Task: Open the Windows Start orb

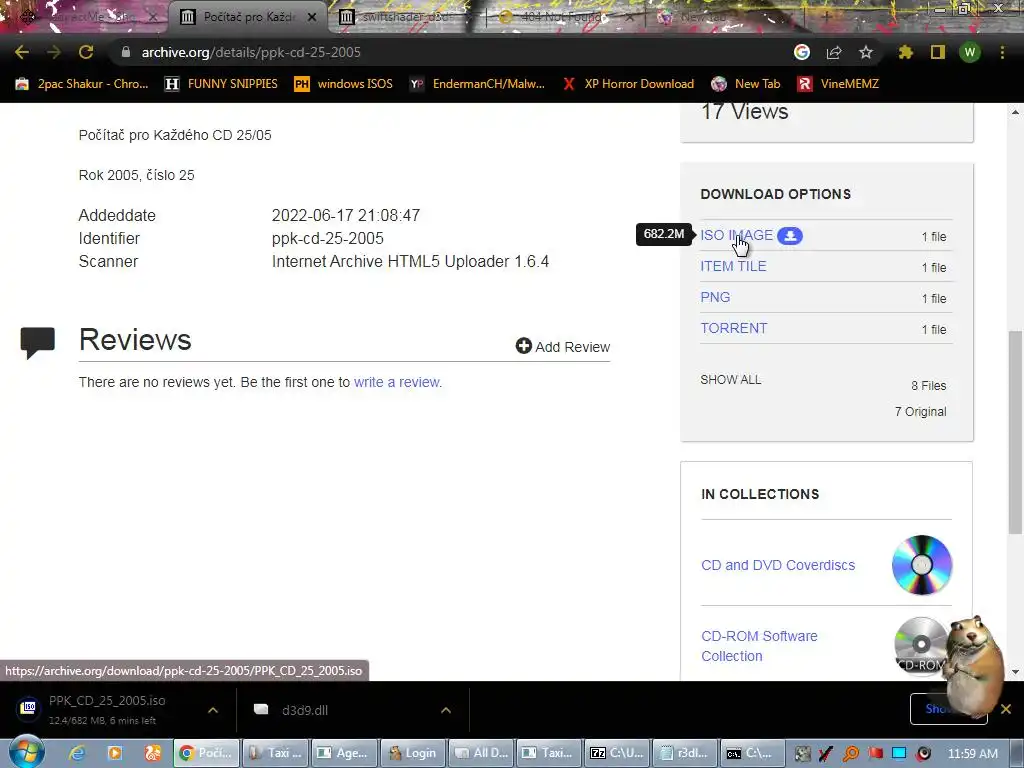Action: [27, 752]
